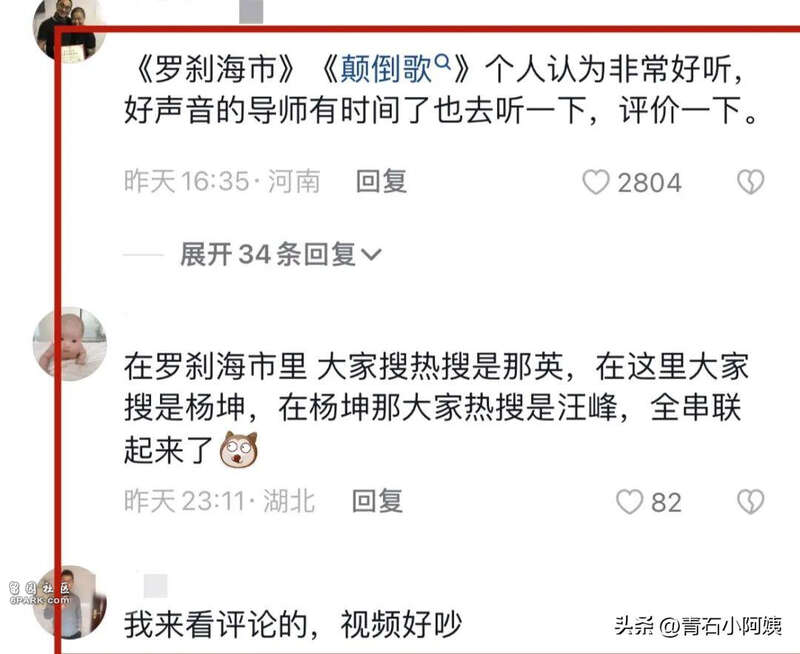Click chevron next to 展开34条回复
800x654 pixels.
coord(371,254)
